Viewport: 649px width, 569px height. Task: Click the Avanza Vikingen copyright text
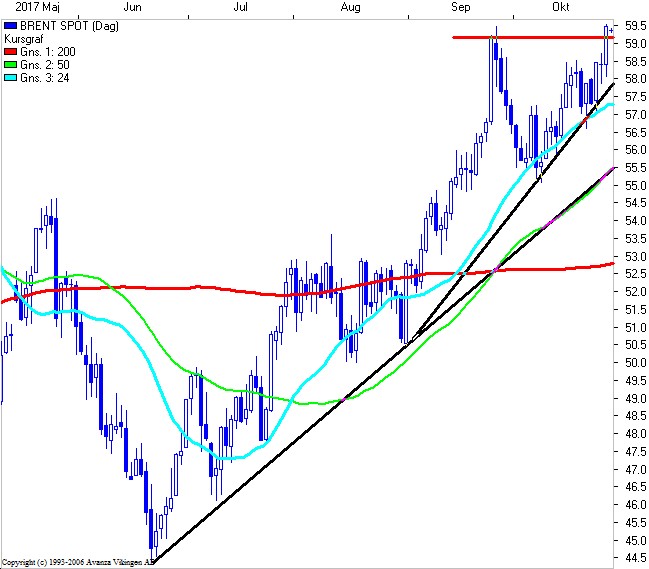pyautogui.click(x=78, y=562)
